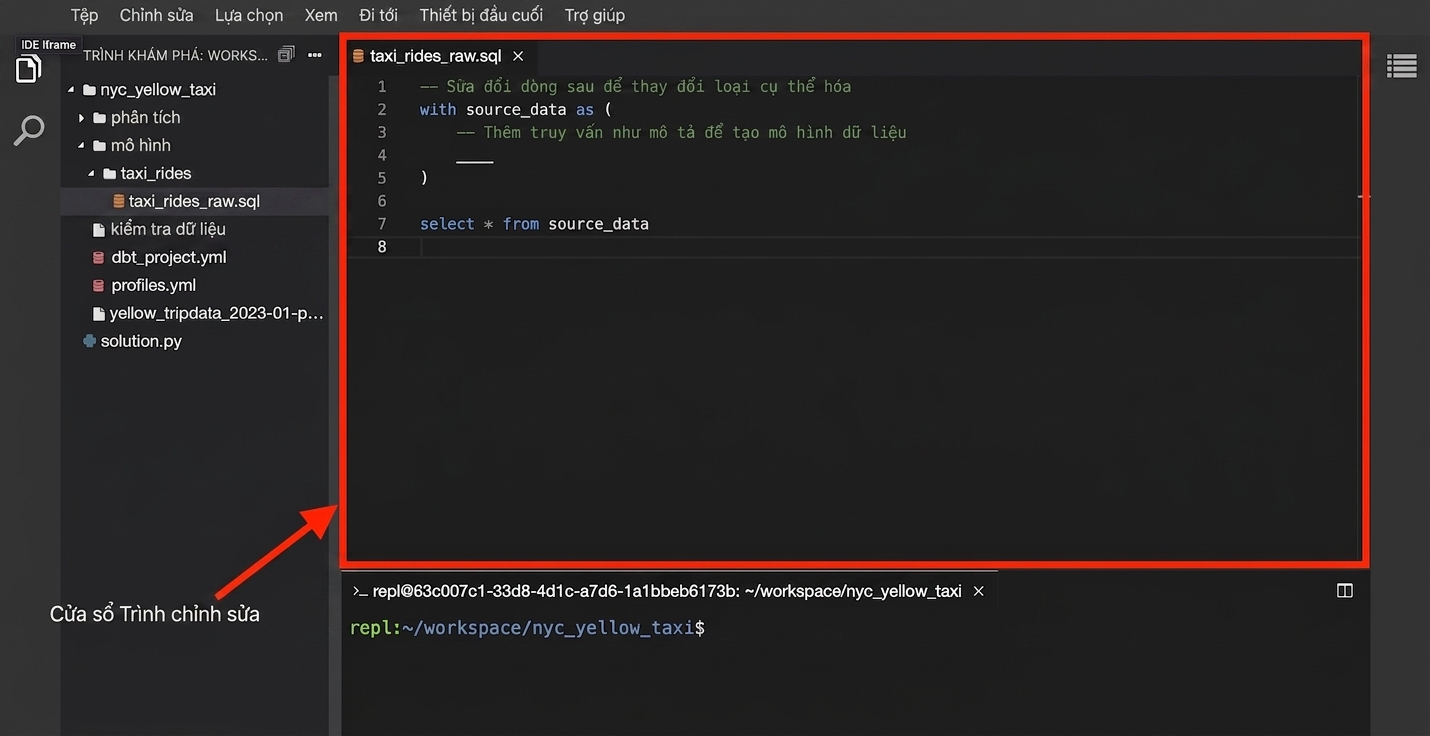
Task: Open kiểm tra dữ liệu file
Action: point(168,229)
